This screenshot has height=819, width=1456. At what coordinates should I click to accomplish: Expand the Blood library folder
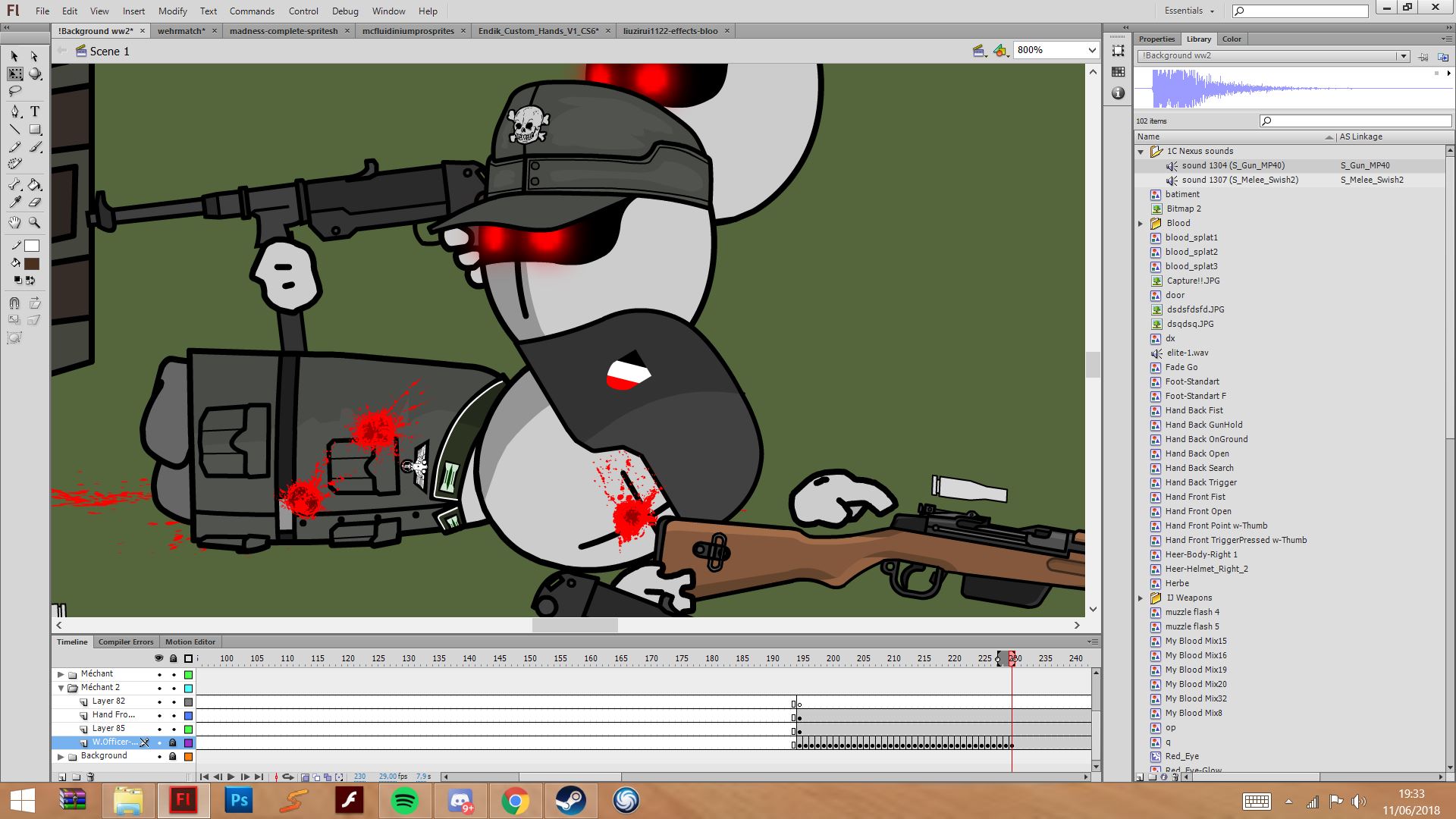[1141, 224]
